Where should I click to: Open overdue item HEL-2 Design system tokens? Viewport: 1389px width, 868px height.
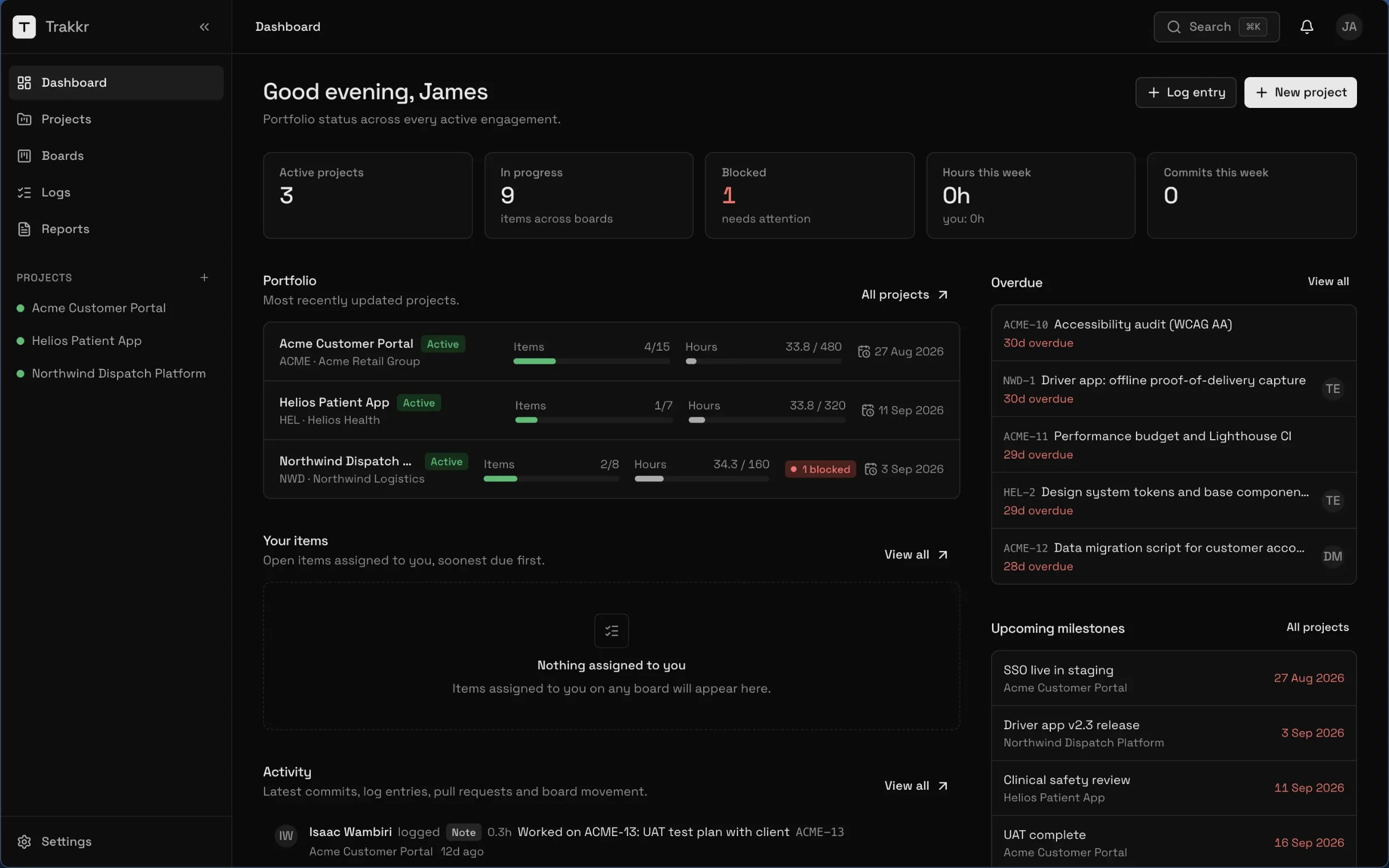[1173, 501]
